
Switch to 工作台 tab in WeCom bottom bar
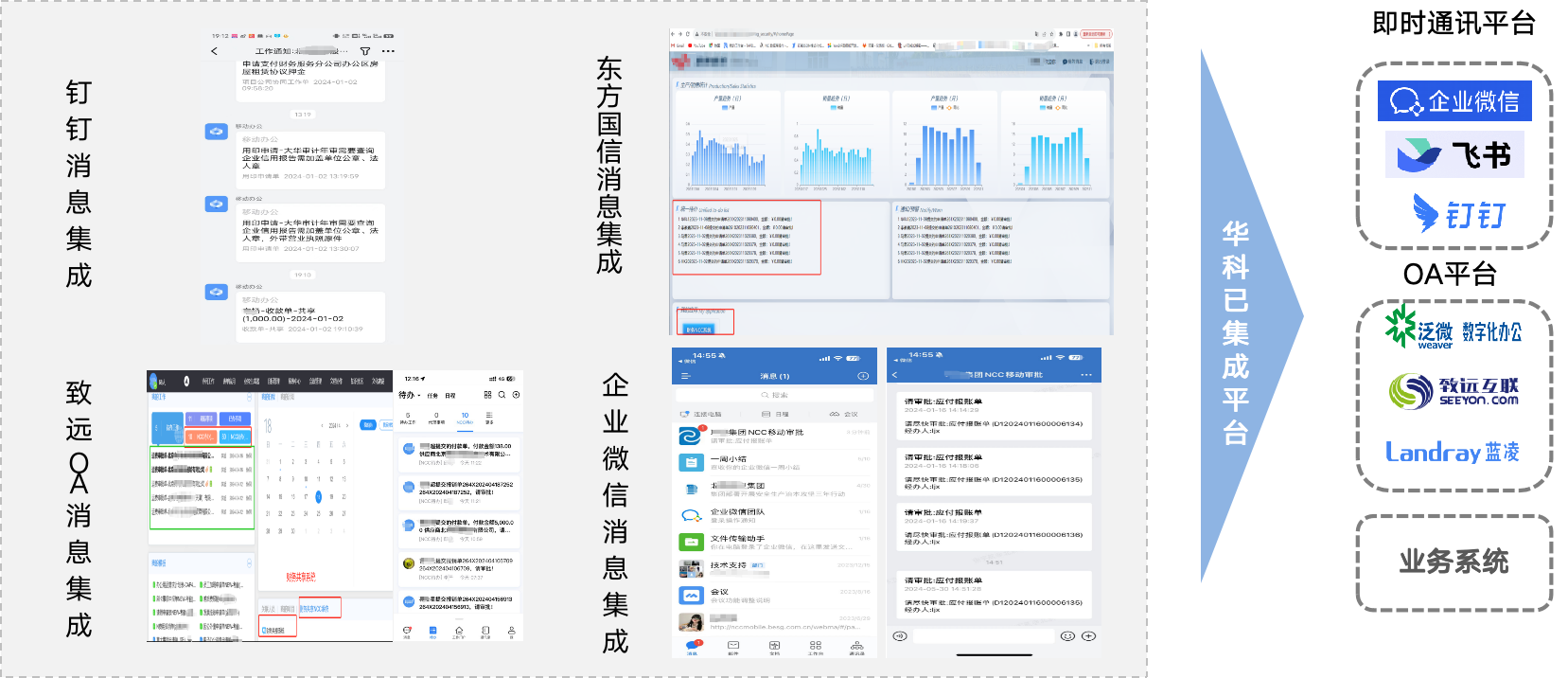click(x=815, y=648)
